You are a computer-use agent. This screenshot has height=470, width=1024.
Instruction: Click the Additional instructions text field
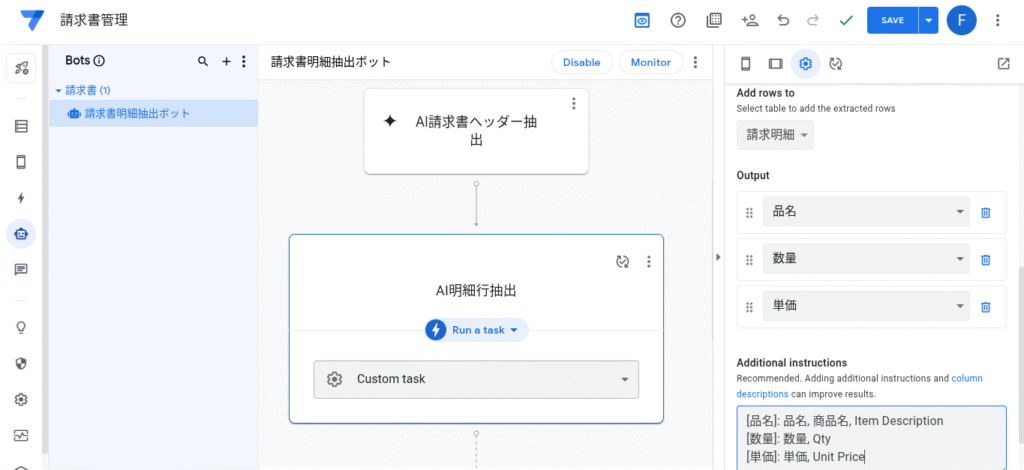870,438
